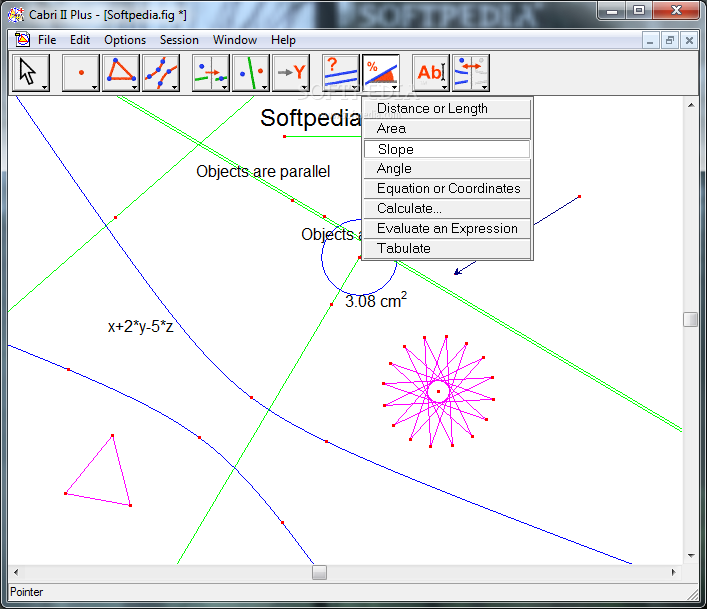Viewport: 707px width, 609px height.
Task: Open the Edit menu
Action: pyautogui.click(x=80, y=40)
